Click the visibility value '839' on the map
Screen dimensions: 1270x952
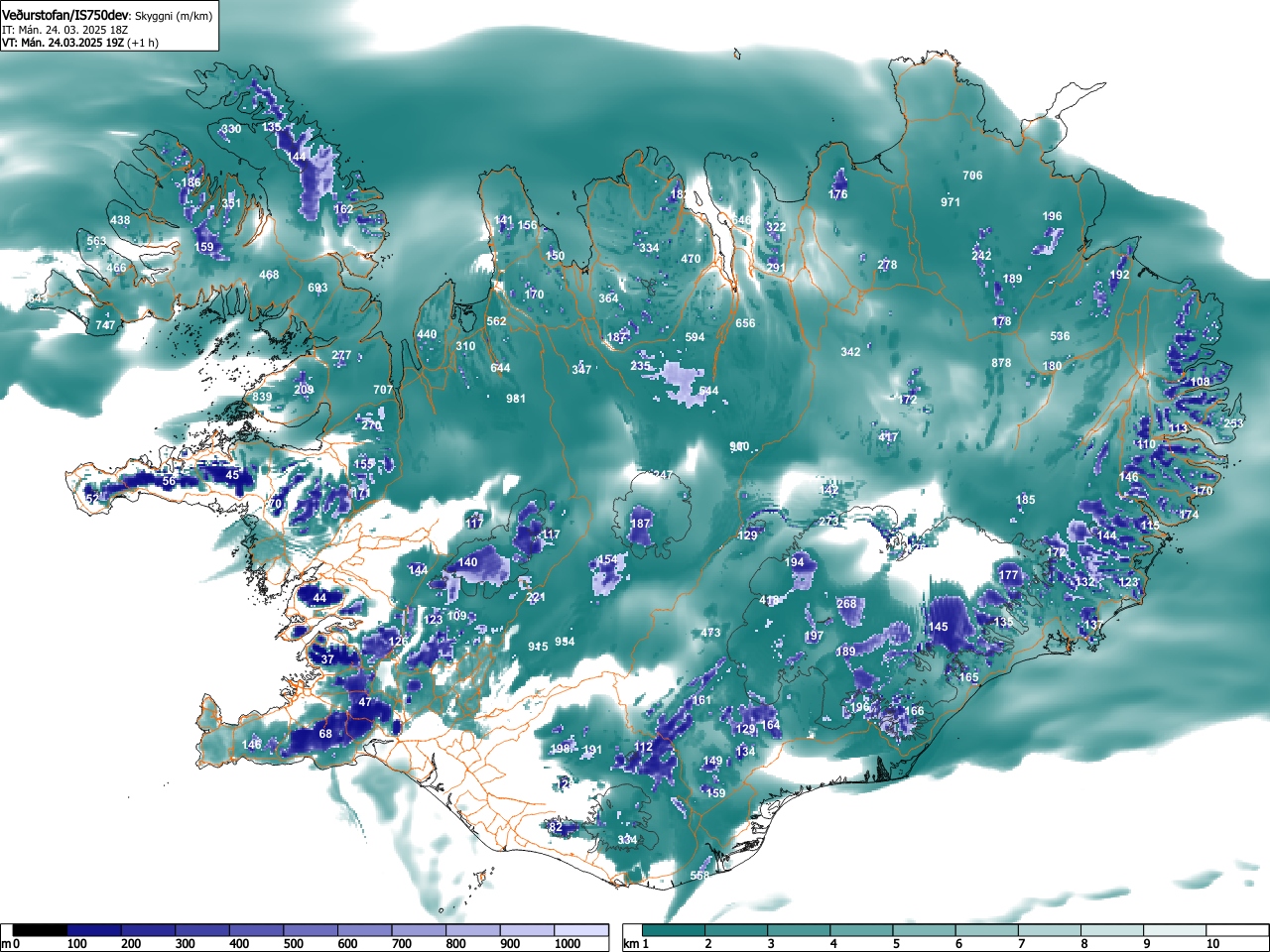[x=262, y=398]
